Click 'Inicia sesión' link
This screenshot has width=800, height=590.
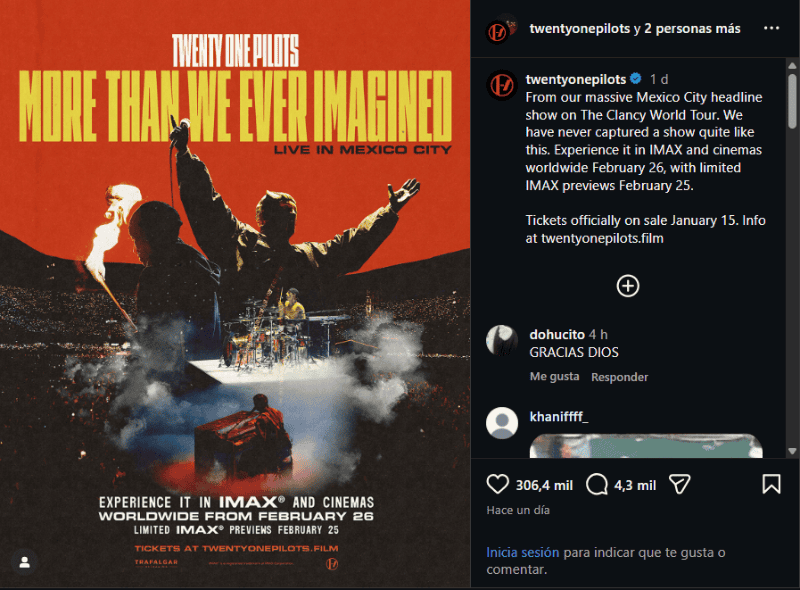tap(522, 552)
